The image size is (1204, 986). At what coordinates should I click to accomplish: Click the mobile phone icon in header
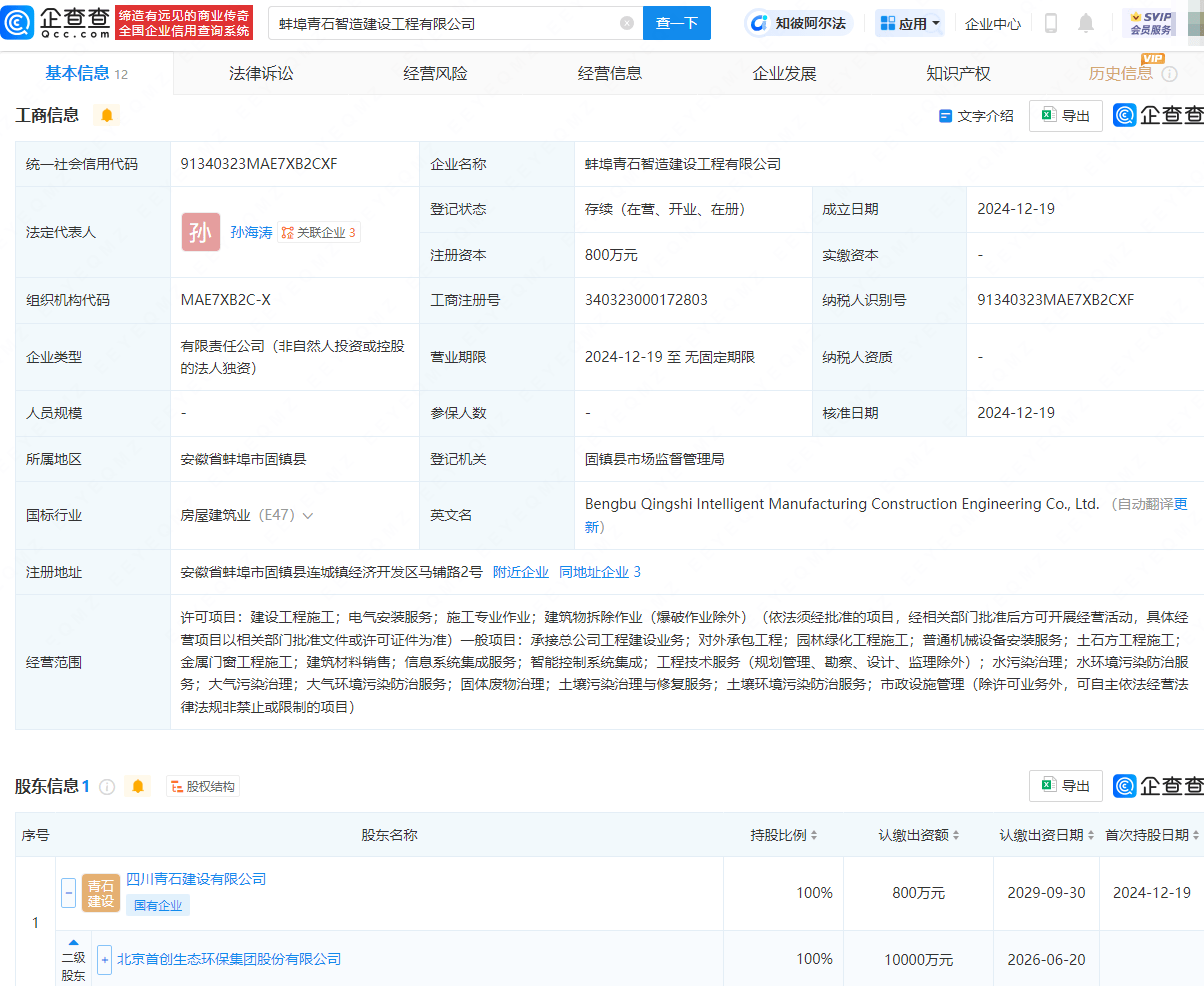click(1051, 23)
